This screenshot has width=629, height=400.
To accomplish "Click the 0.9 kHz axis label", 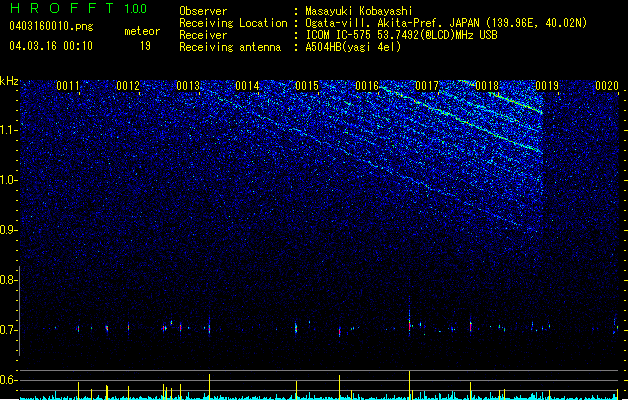I will click(9, 230).
